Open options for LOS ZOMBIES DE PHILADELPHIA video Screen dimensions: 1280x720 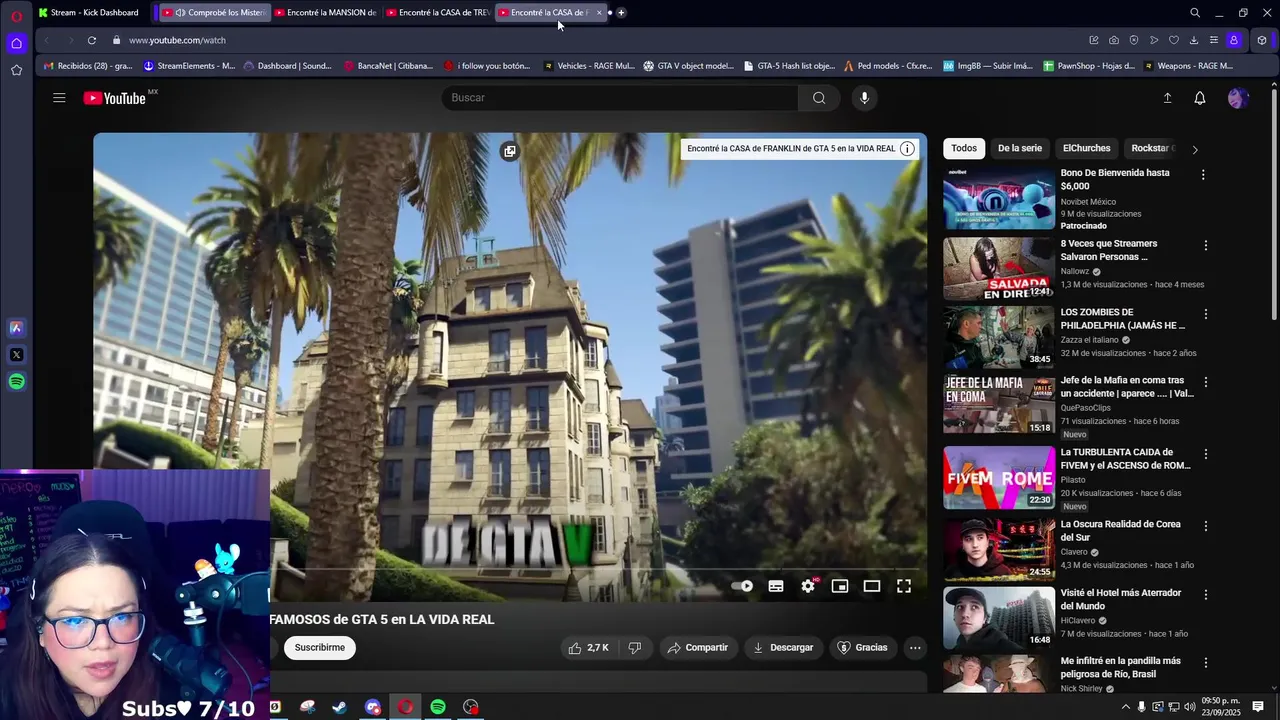coord(1205,314)
